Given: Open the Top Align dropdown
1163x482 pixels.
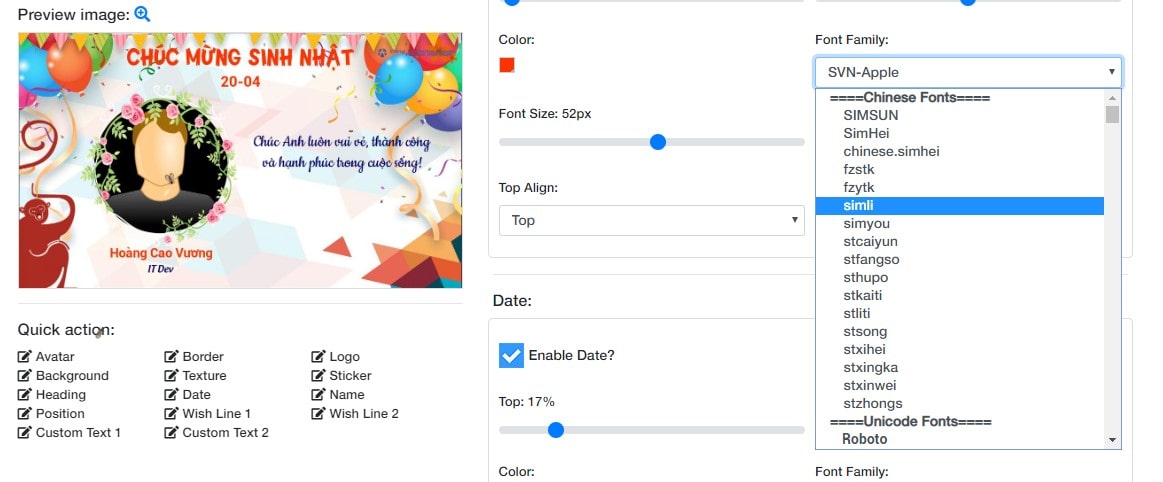Looking at the screenshot, I should 651,220.
